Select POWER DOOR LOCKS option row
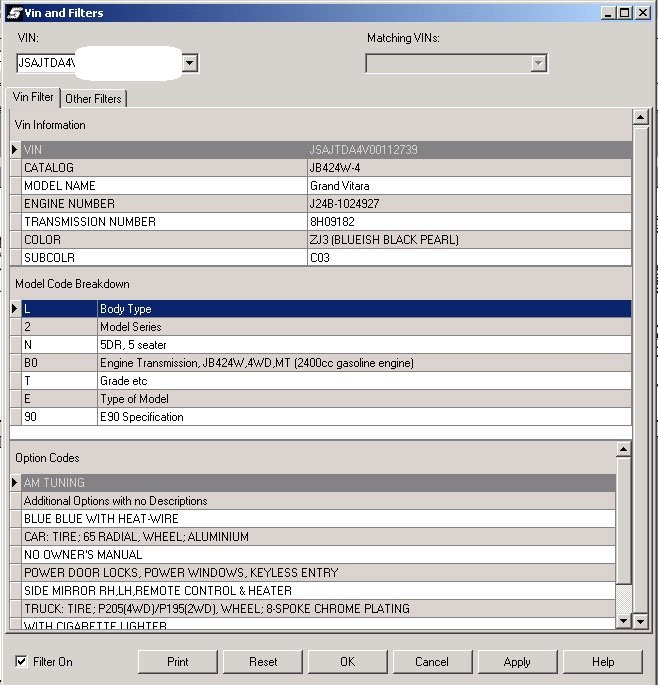 pyautogui.click(x=318, y=572)
